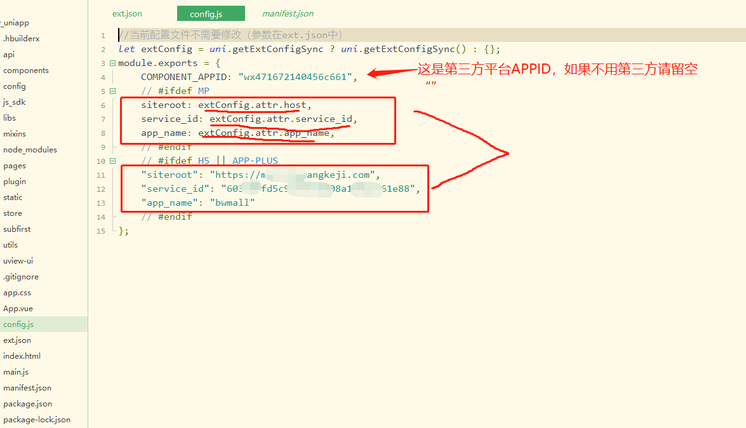Viewport: 746px width, 428px height.
Task: Open the api folder in file tree
Action: pos(9,54)
